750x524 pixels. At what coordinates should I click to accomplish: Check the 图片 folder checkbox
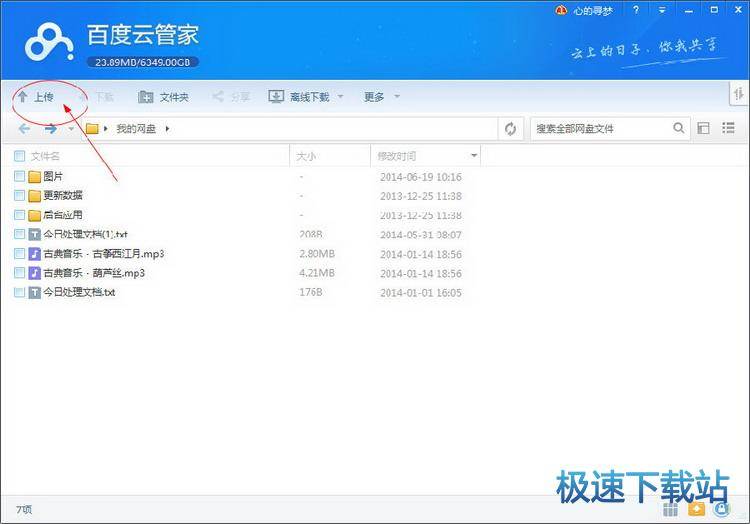pyautogui.click(x=20, y=176)
